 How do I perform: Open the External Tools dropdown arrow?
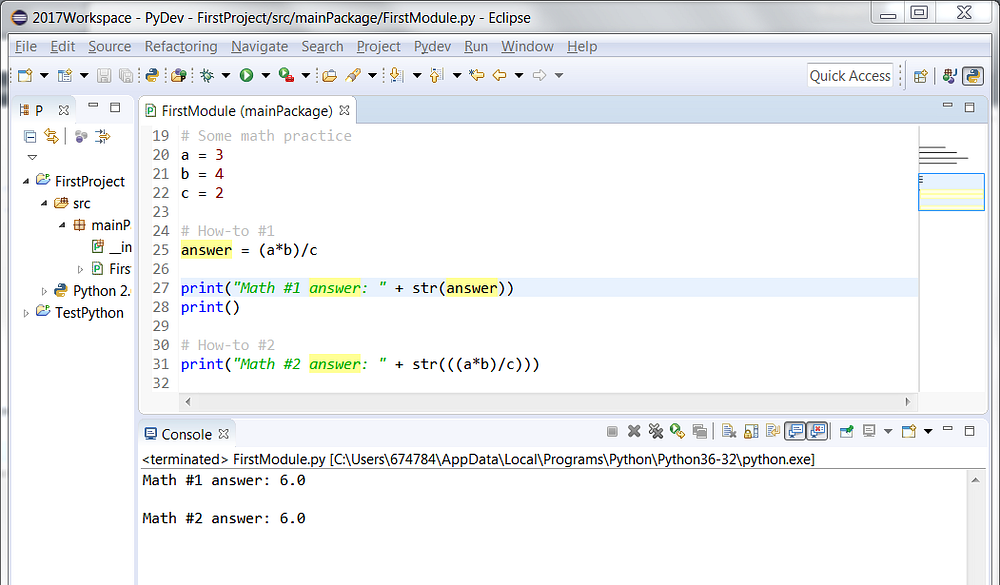(x=305, y=75)
